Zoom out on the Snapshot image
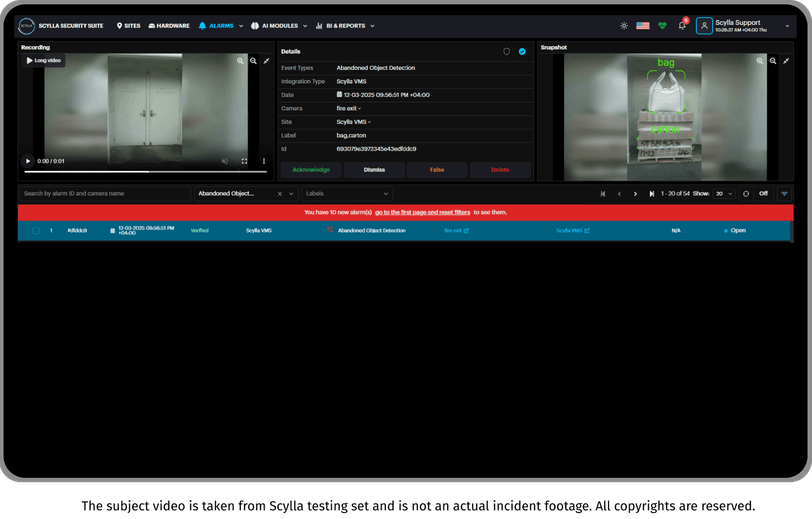Viewport: 812px width, 519px height. pos(773,61)
